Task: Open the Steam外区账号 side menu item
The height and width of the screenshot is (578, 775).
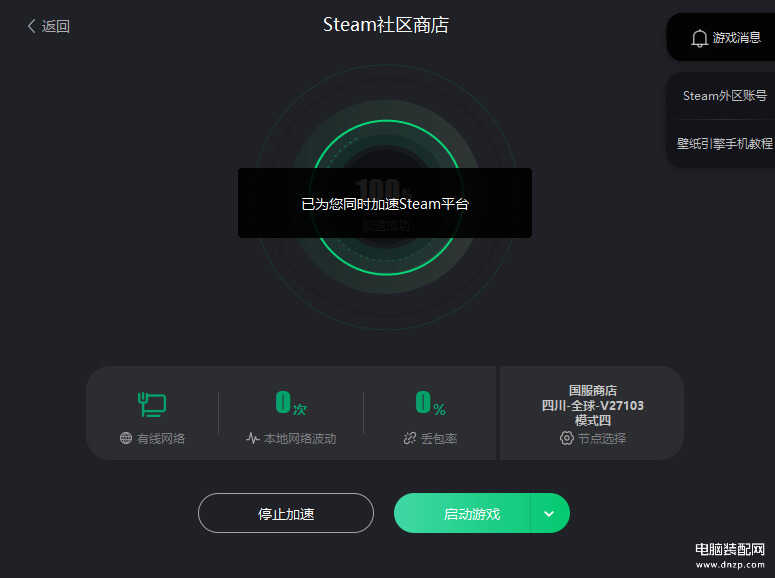Action: [x=725, y=95]
